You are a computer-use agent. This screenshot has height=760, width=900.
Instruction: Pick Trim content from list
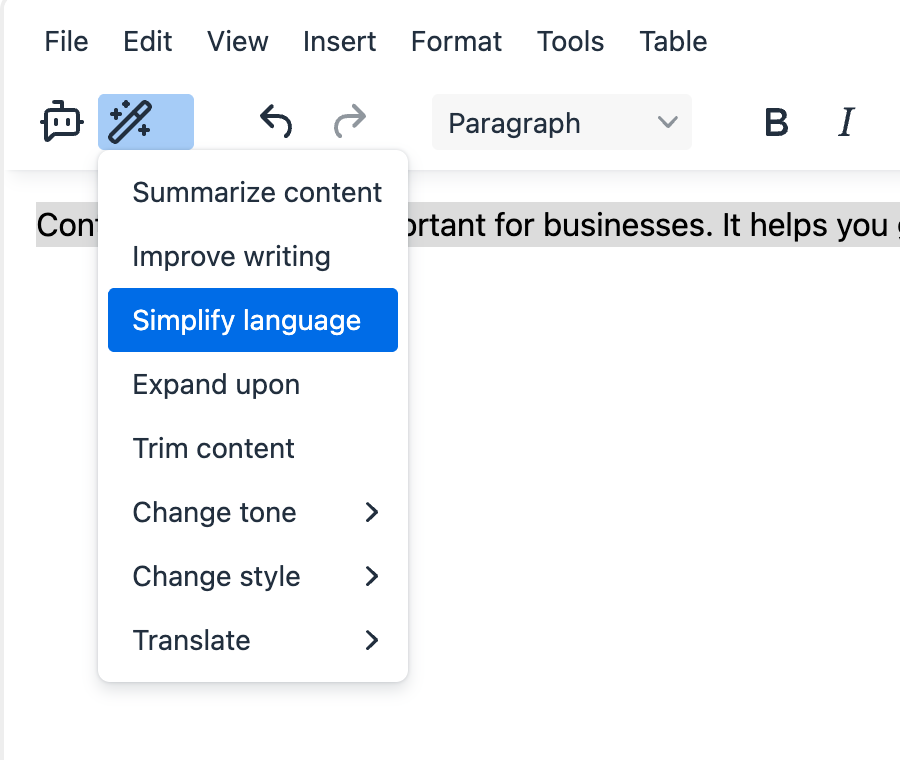213,448
